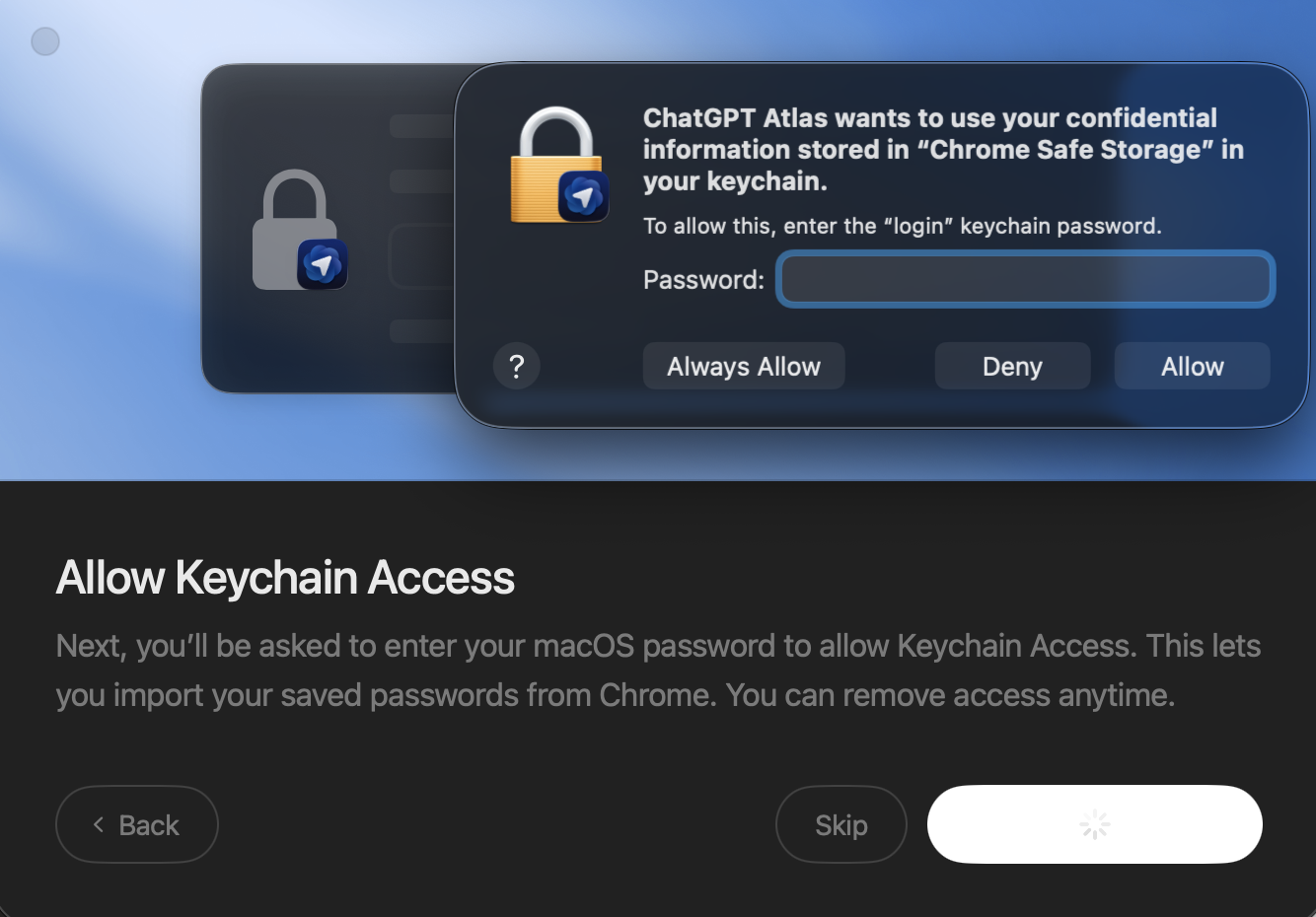Image resolution: width=1316 pixels, height=917 pixels.
Task: Click the gray window control dot
Action: (x=45, y=41)
